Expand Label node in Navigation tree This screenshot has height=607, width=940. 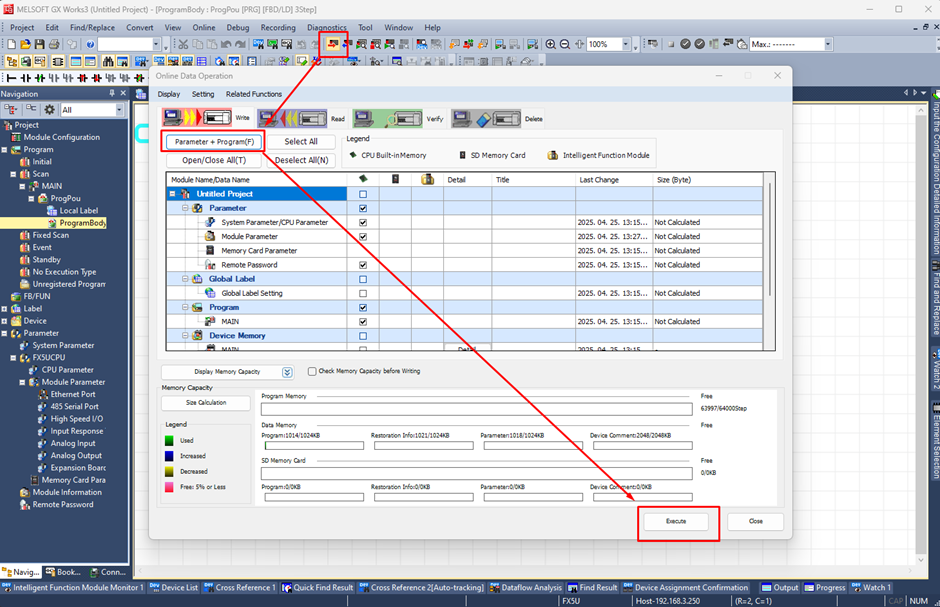tap(4, 309)
